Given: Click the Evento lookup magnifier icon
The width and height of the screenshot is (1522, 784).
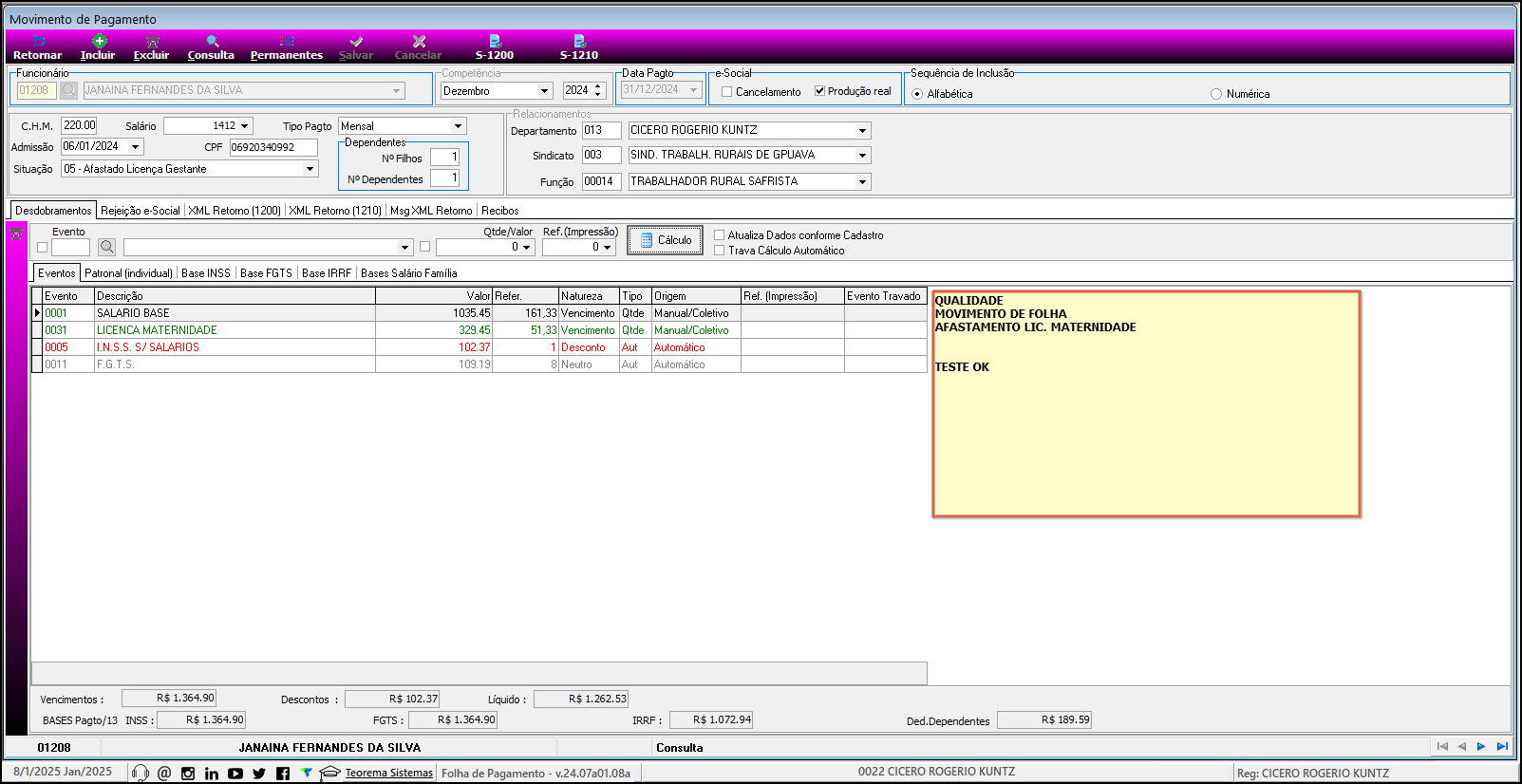Looking at the screenshot, I should pos(107,247).
